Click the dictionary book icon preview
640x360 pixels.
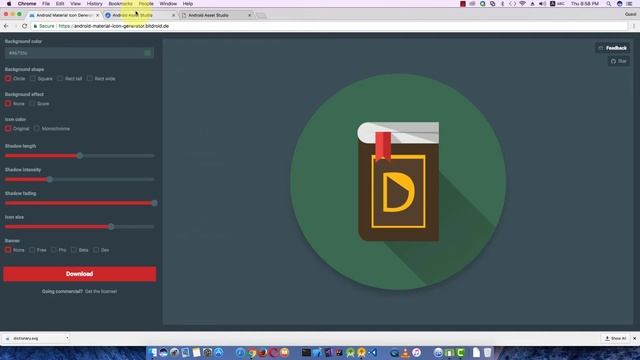pos(398,181)
